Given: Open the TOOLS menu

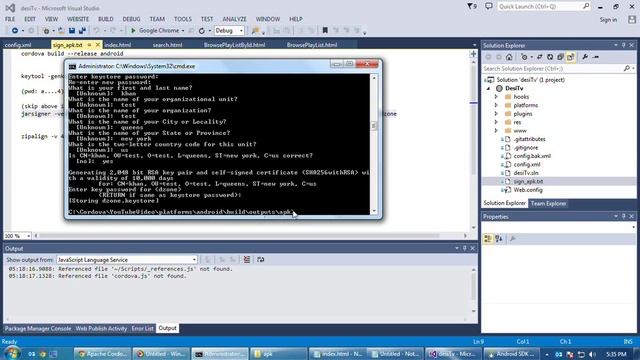Looking at the screenshot, I should coord(182,19).
